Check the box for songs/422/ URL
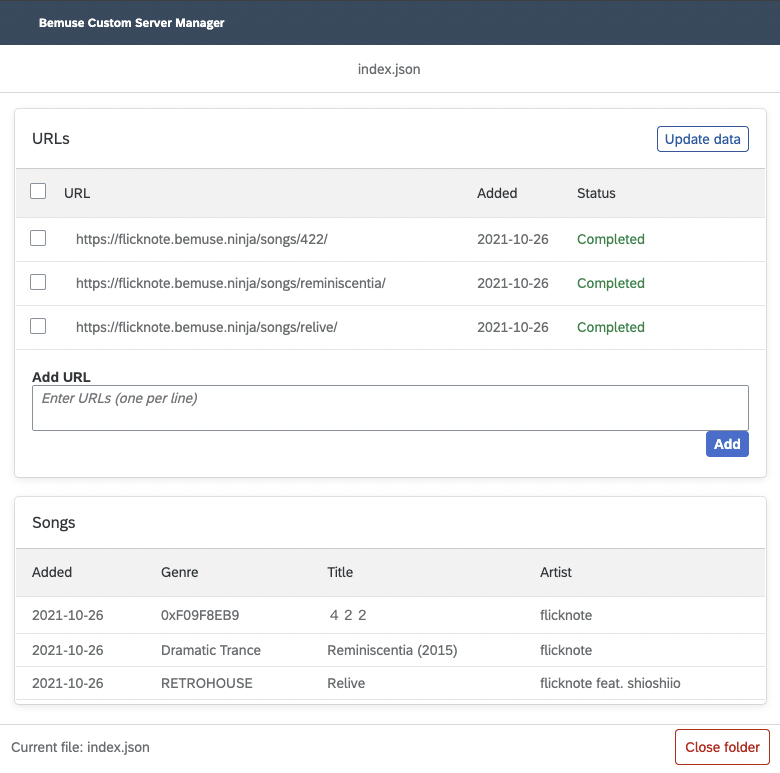780x773 pixels. coord(38,239)
